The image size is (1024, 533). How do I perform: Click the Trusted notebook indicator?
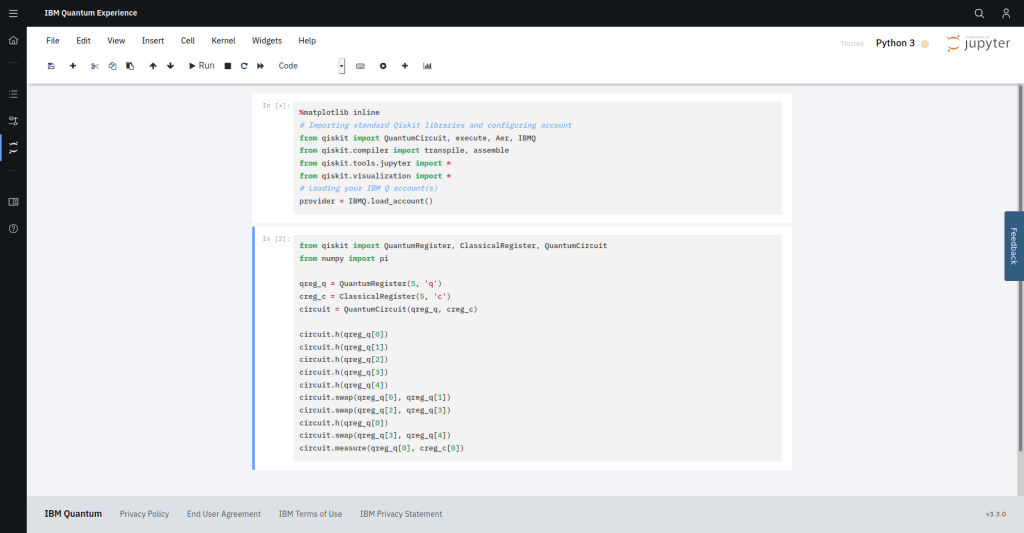pyautogui.click(x=852, y=44)
